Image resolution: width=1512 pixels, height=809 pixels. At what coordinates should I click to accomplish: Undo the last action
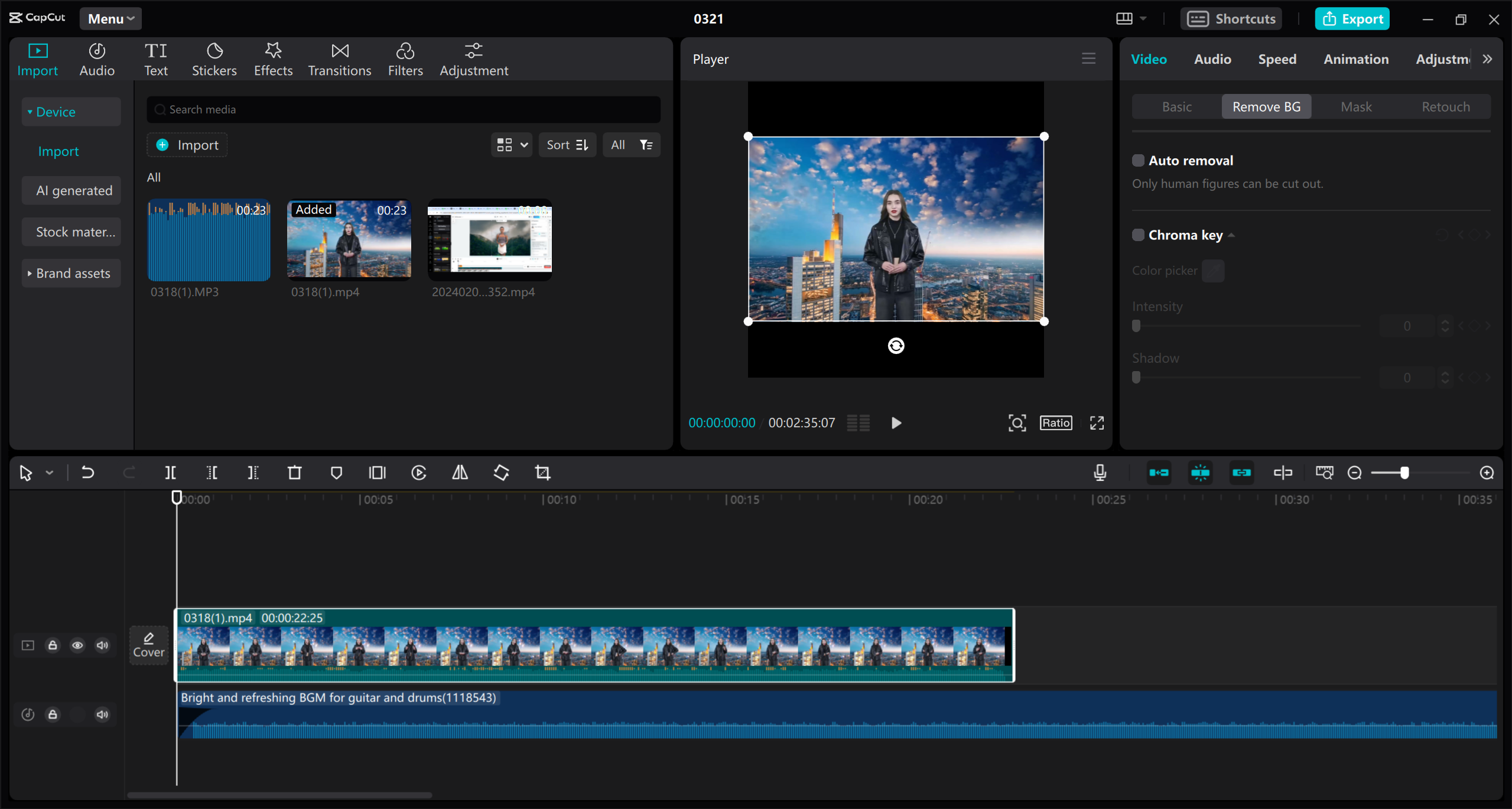click(x=87, y=473)
